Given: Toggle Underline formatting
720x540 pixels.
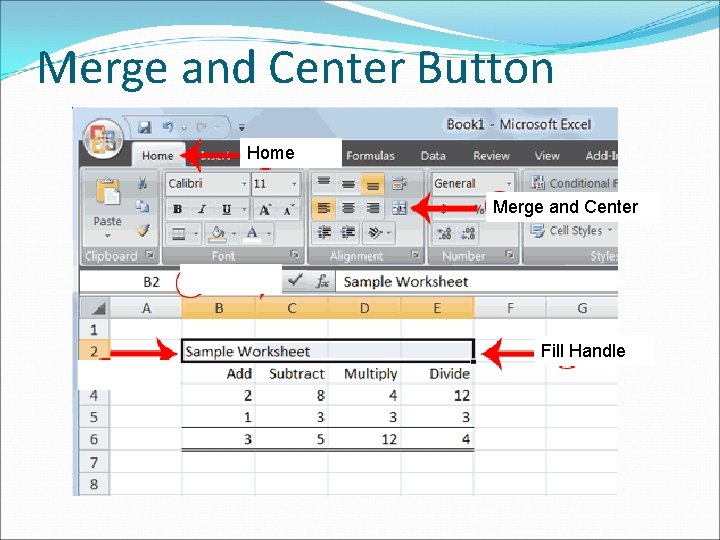Looking at the screenshot, I should (226, 209).
